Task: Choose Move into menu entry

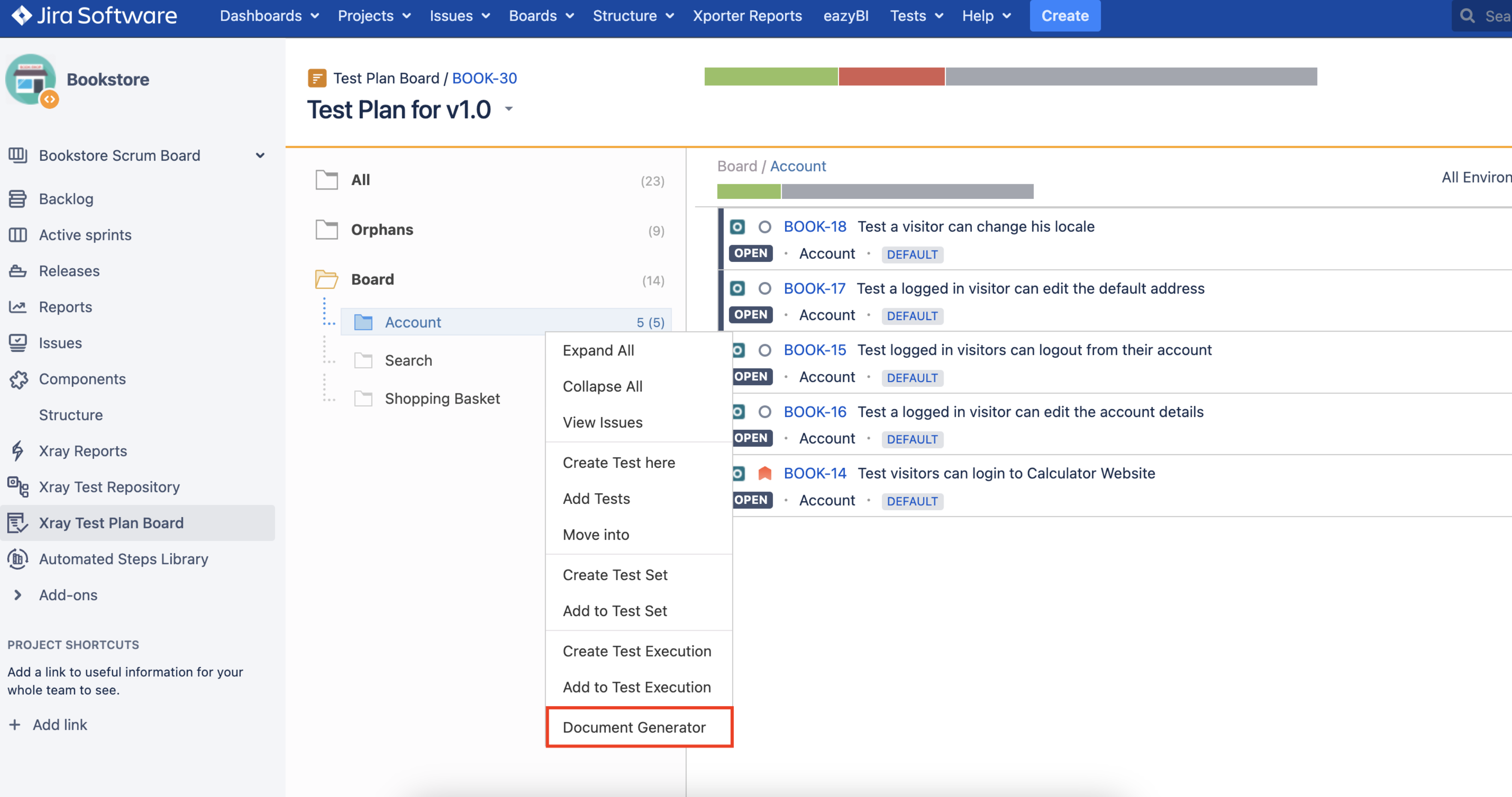Action: [x=639, y=534]
